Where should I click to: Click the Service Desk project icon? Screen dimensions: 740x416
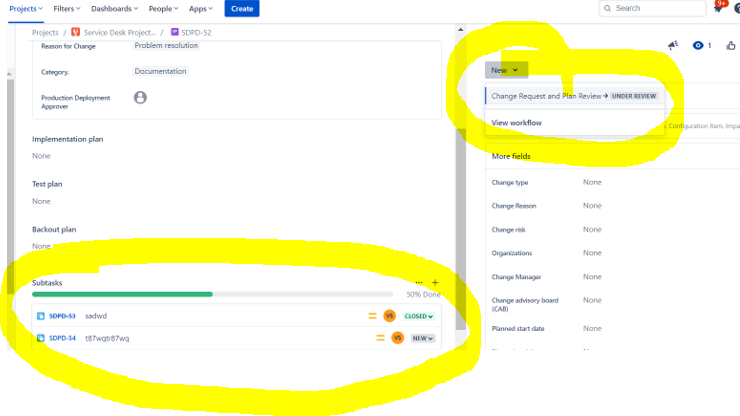76,32
